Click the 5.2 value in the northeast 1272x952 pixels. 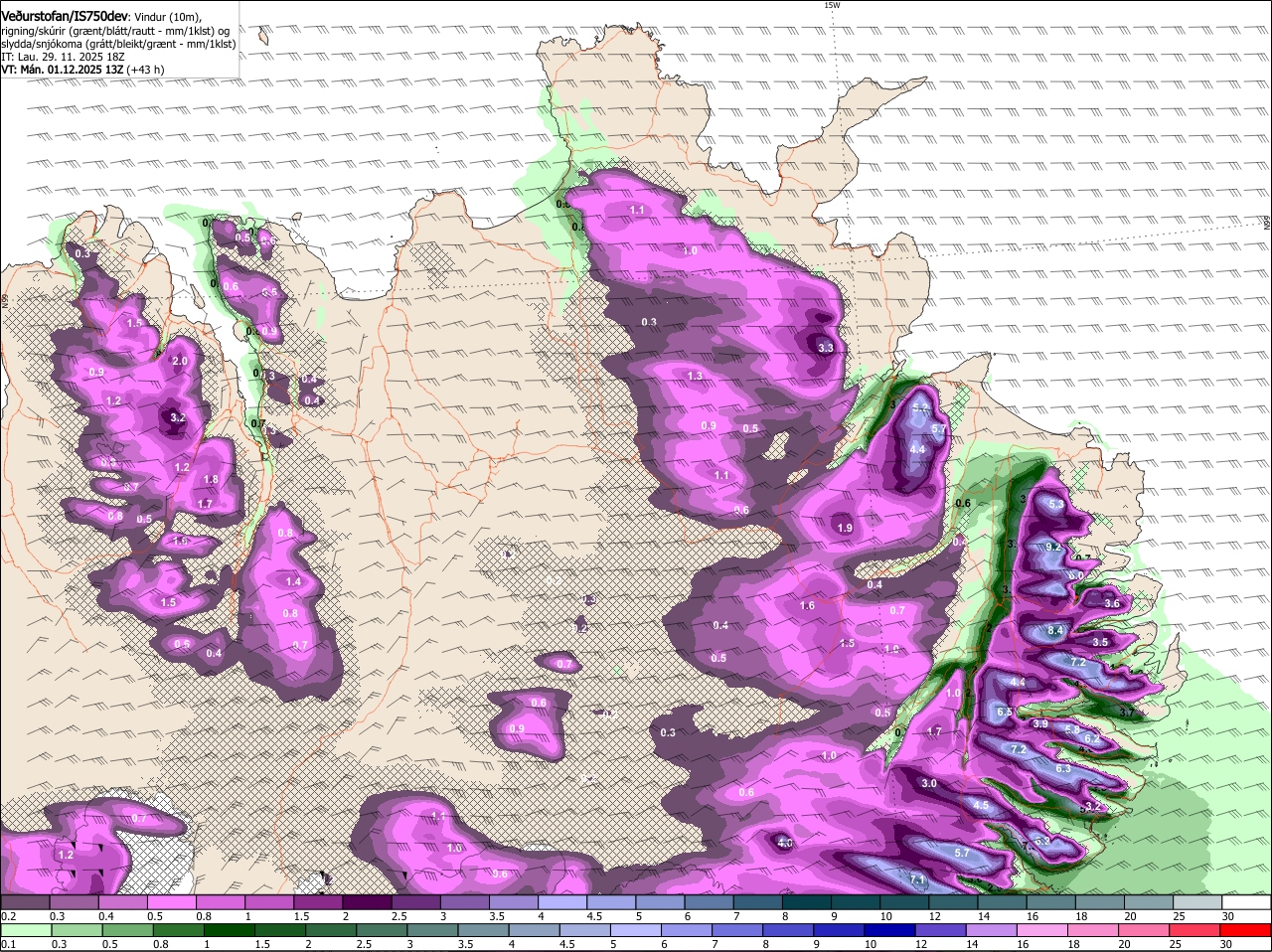tap(919, 408)
